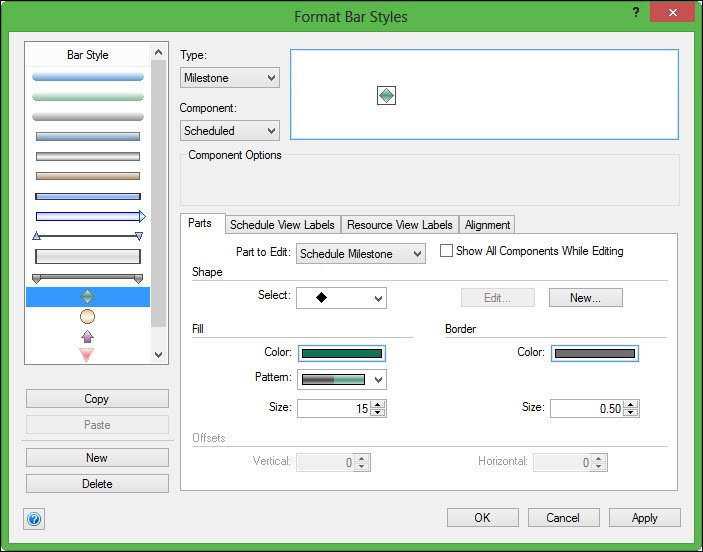Select the tan rectangular bar style
This screenshot has height=552, width=703.
[x=88, y=176]
